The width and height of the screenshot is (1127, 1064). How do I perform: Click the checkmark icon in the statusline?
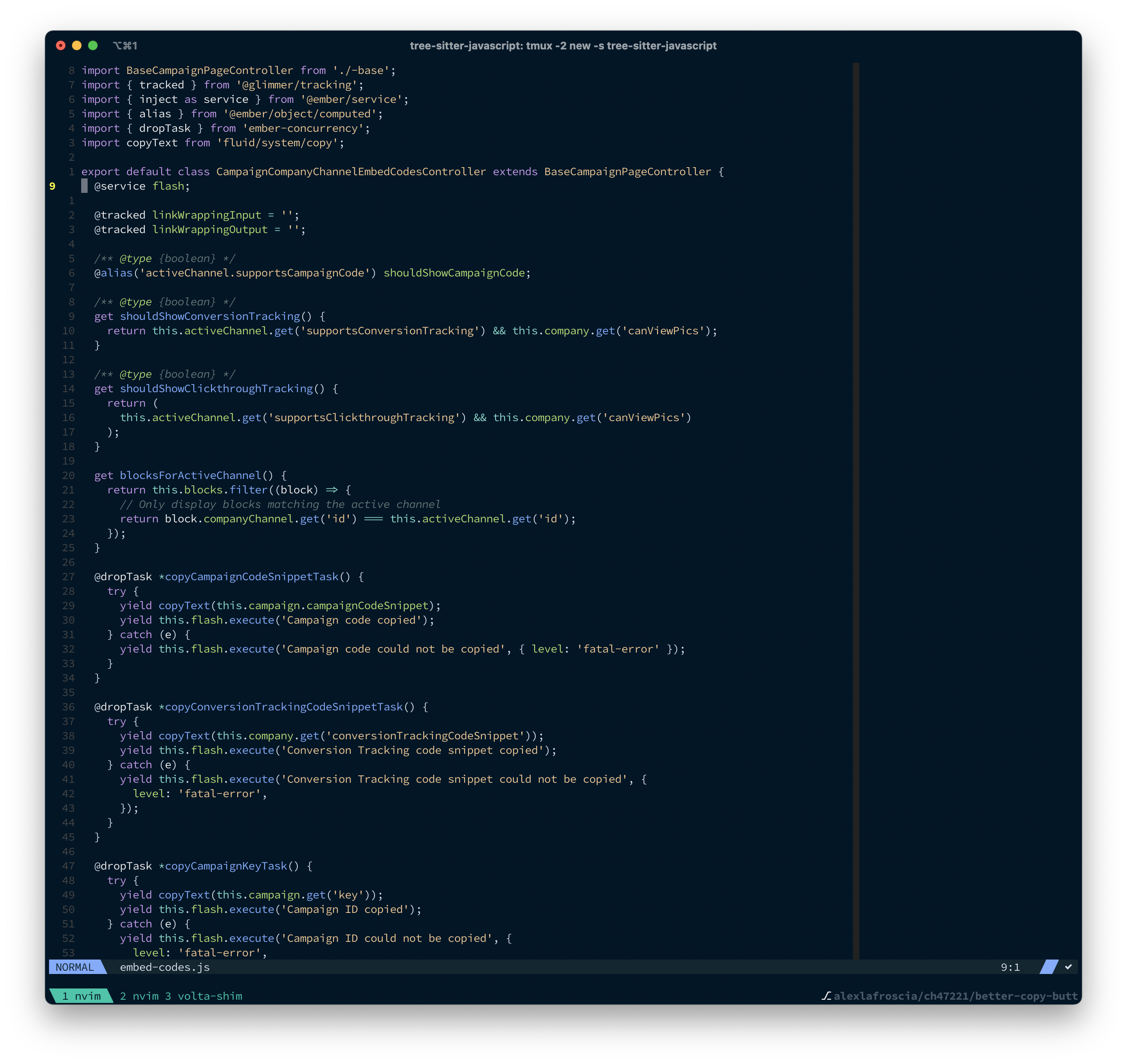pos(1068,967)
